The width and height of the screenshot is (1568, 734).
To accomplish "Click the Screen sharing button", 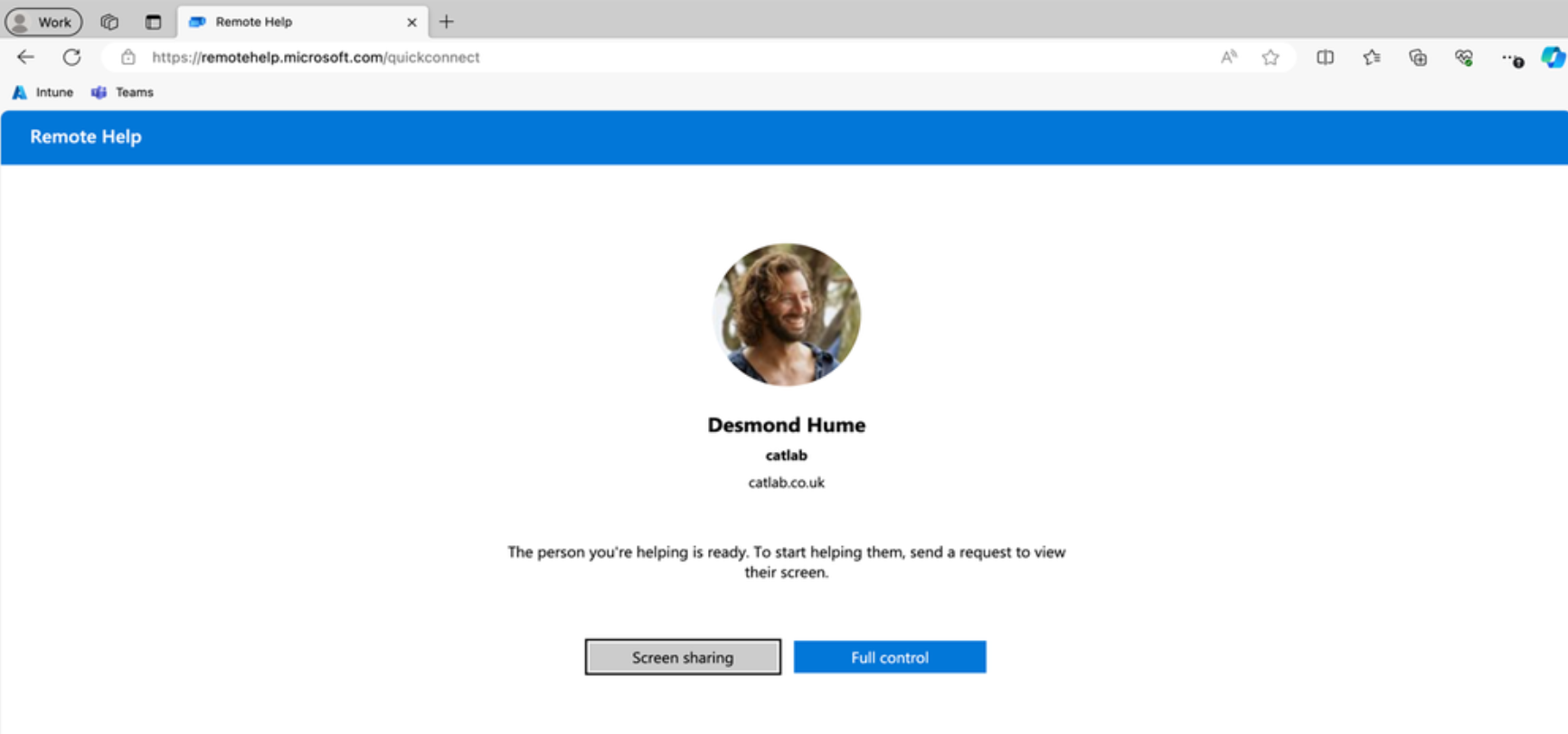I will [x=682, y=657].
